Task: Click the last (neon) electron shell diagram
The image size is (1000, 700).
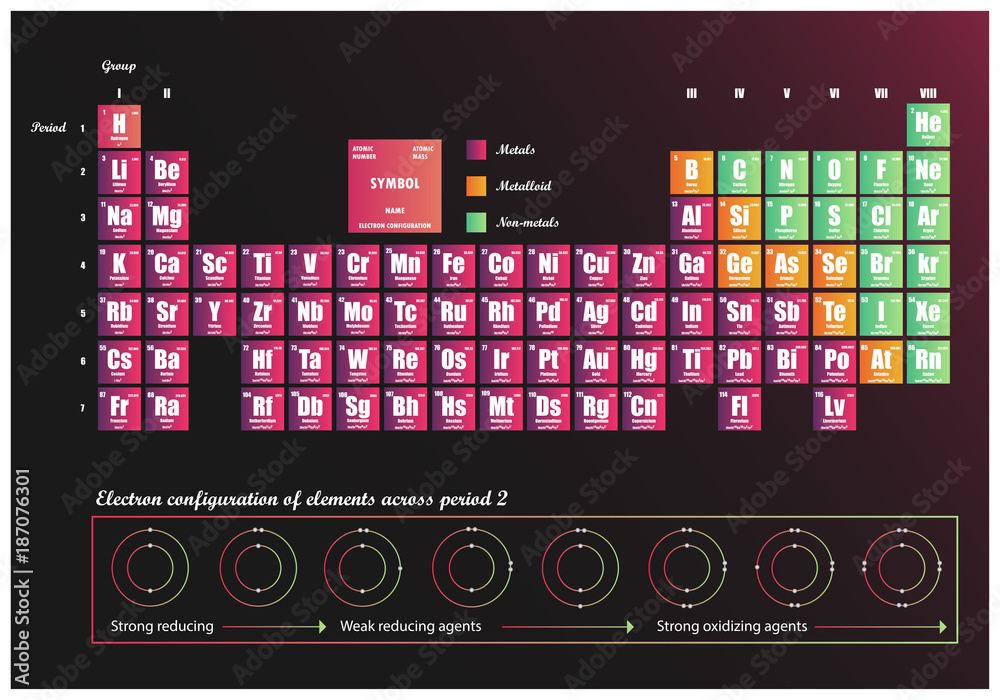Action: (902, 567)
